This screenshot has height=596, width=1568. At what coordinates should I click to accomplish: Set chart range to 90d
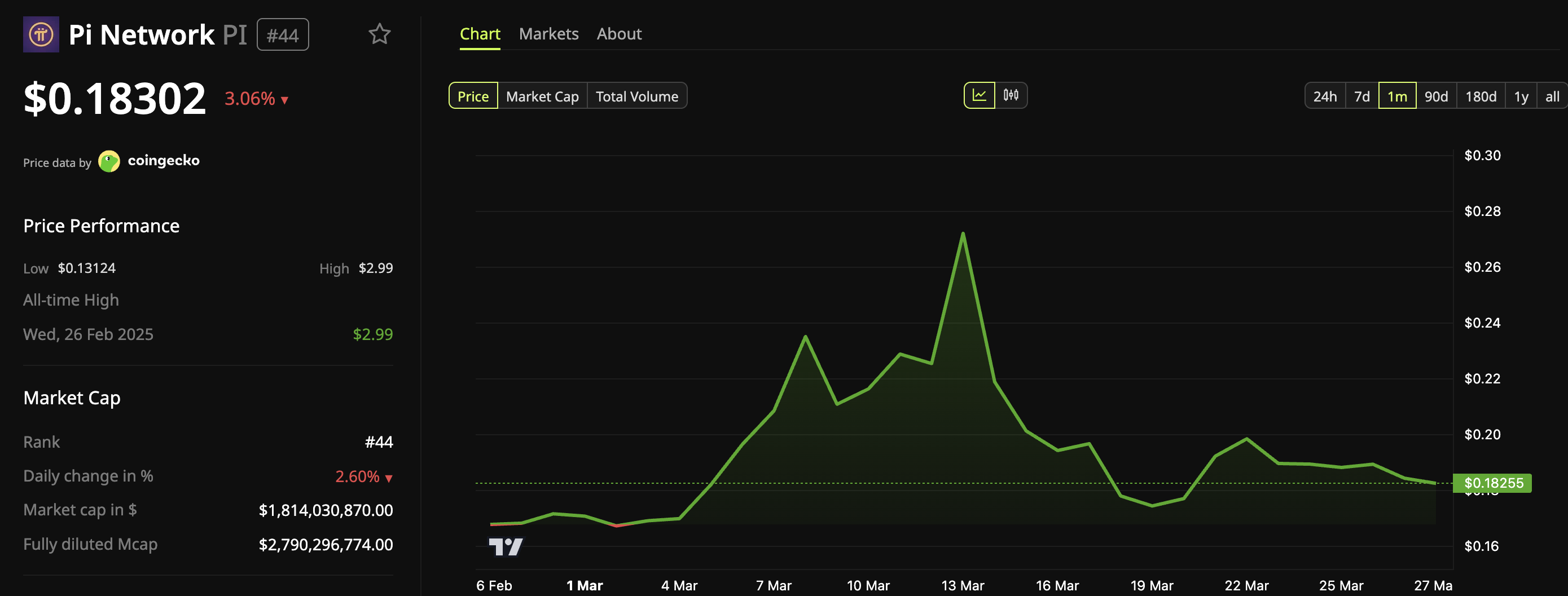(x=1436, y=96)
